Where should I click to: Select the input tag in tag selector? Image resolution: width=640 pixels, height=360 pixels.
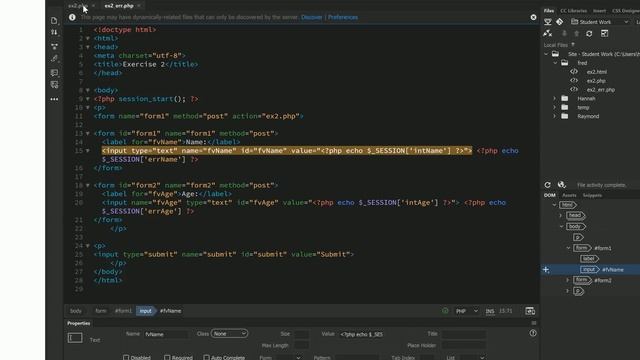(145, 311)
